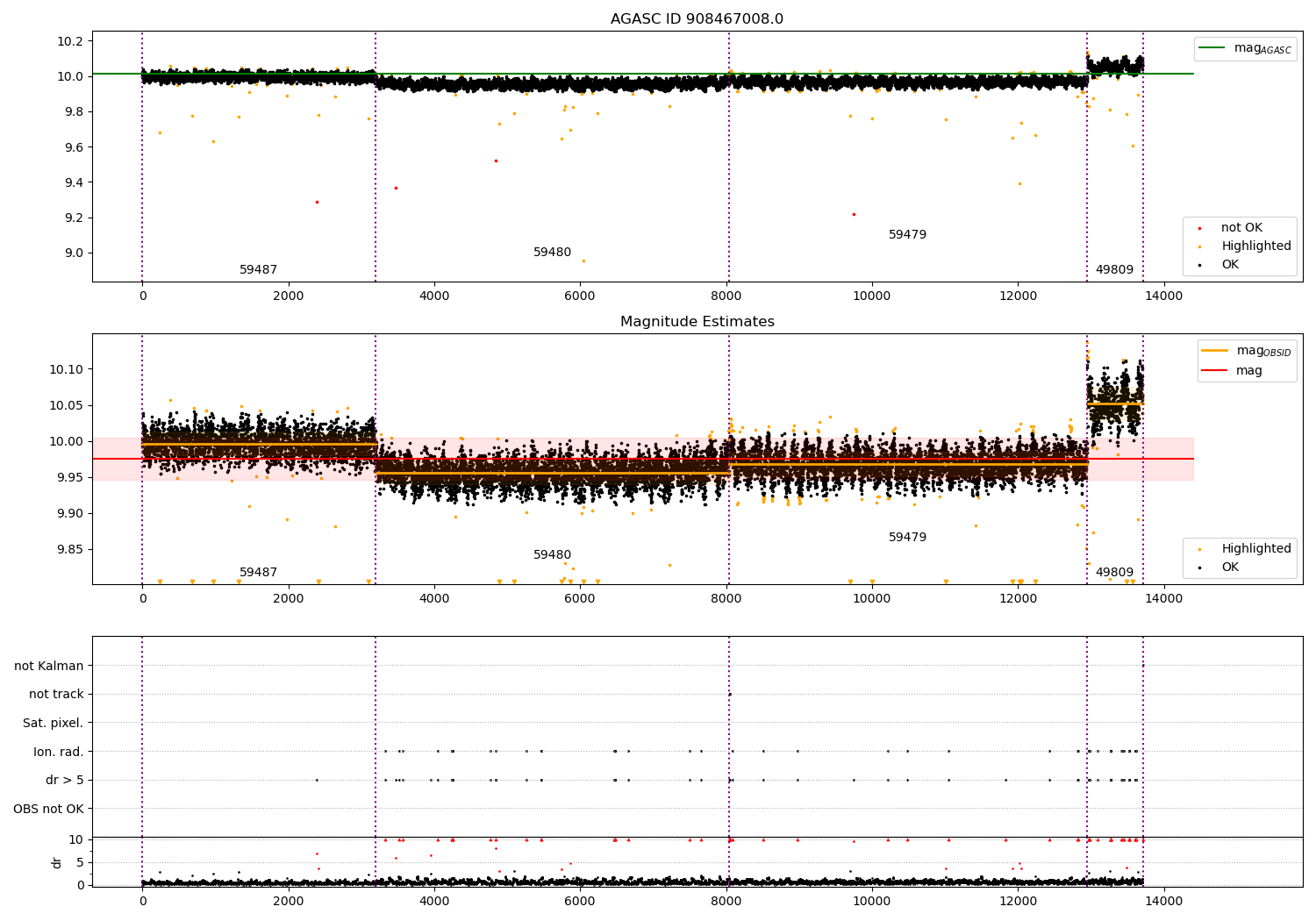Click the 'not track' axis label
The image size is (1316, 921).
(x=56, y=694)
